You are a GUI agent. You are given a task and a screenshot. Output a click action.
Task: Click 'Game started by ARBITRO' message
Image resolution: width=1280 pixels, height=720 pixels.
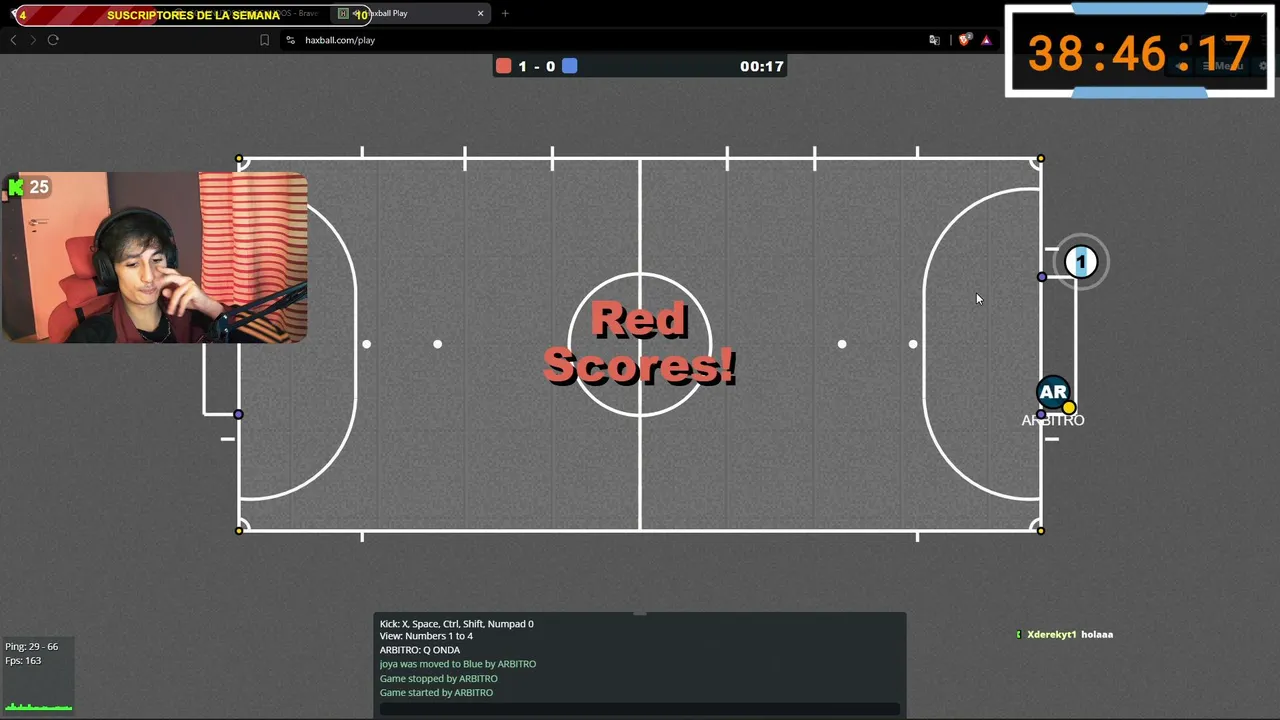tap(436, 692)
